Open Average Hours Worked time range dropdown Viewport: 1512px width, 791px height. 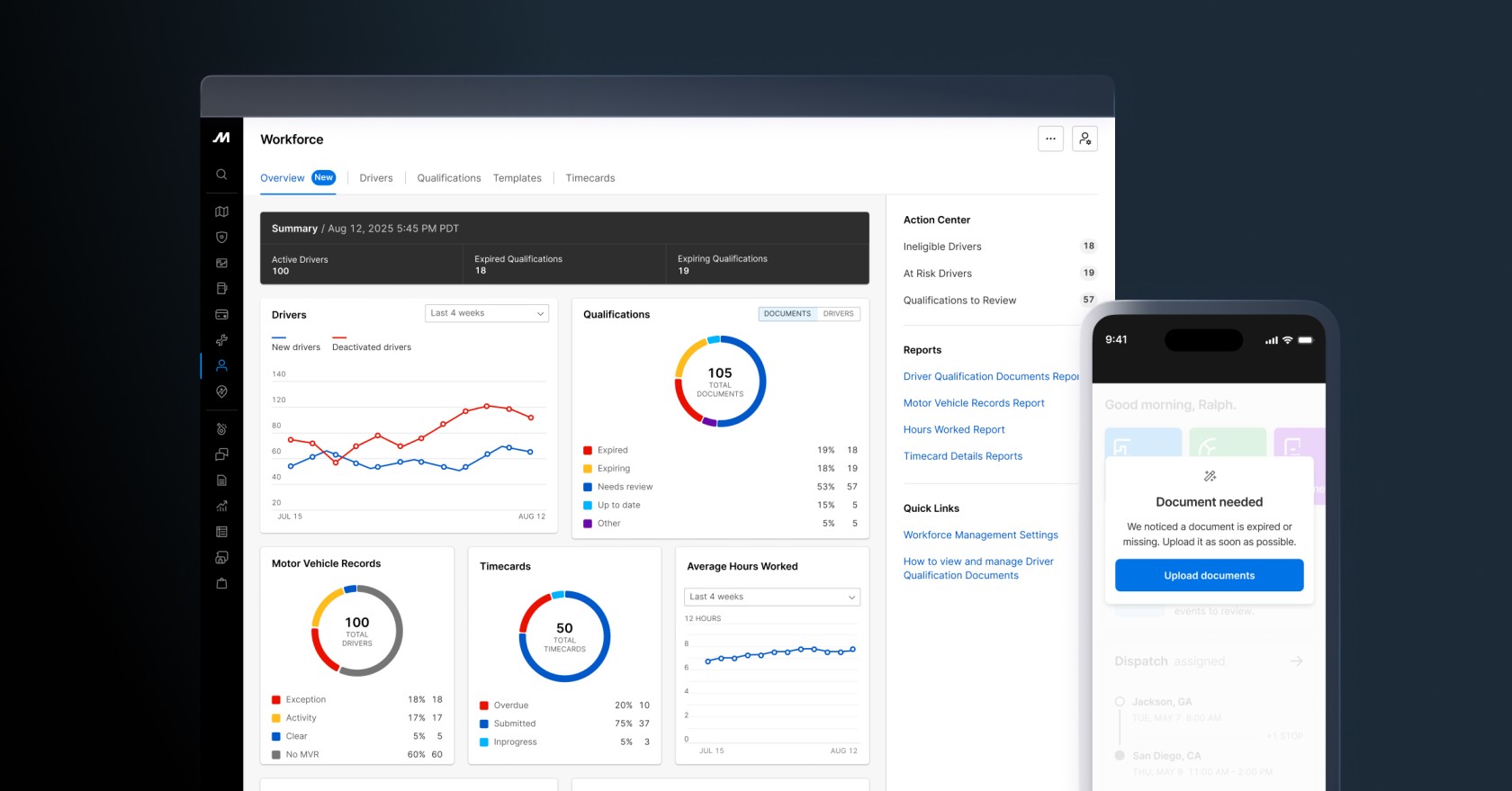772,597
